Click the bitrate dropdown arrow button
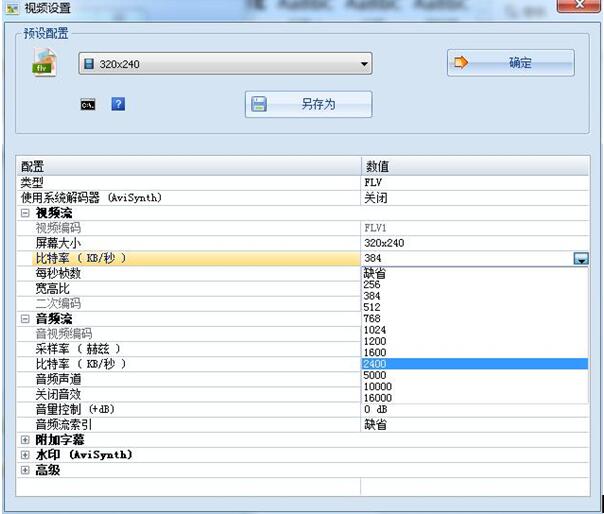This screenshot has height=514, width=604. pos(581,259)
